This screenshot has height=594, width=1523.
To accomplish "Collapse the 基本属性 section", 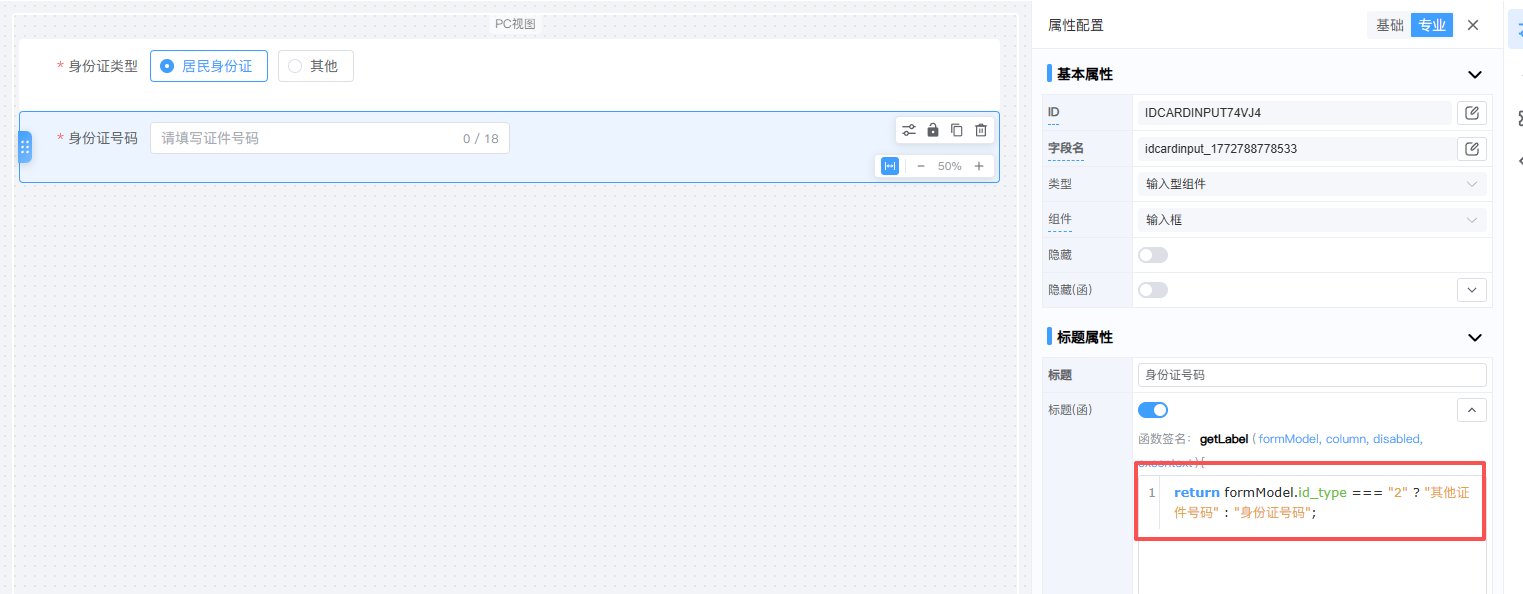I will point(1474,75).
